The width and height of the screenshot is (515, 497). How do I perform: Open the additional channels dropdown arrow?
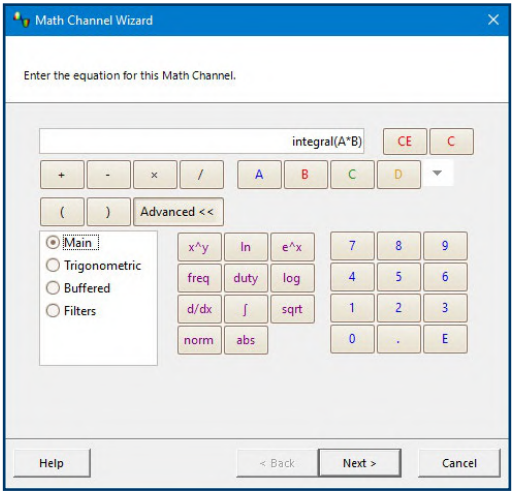[x=437, y=173]
